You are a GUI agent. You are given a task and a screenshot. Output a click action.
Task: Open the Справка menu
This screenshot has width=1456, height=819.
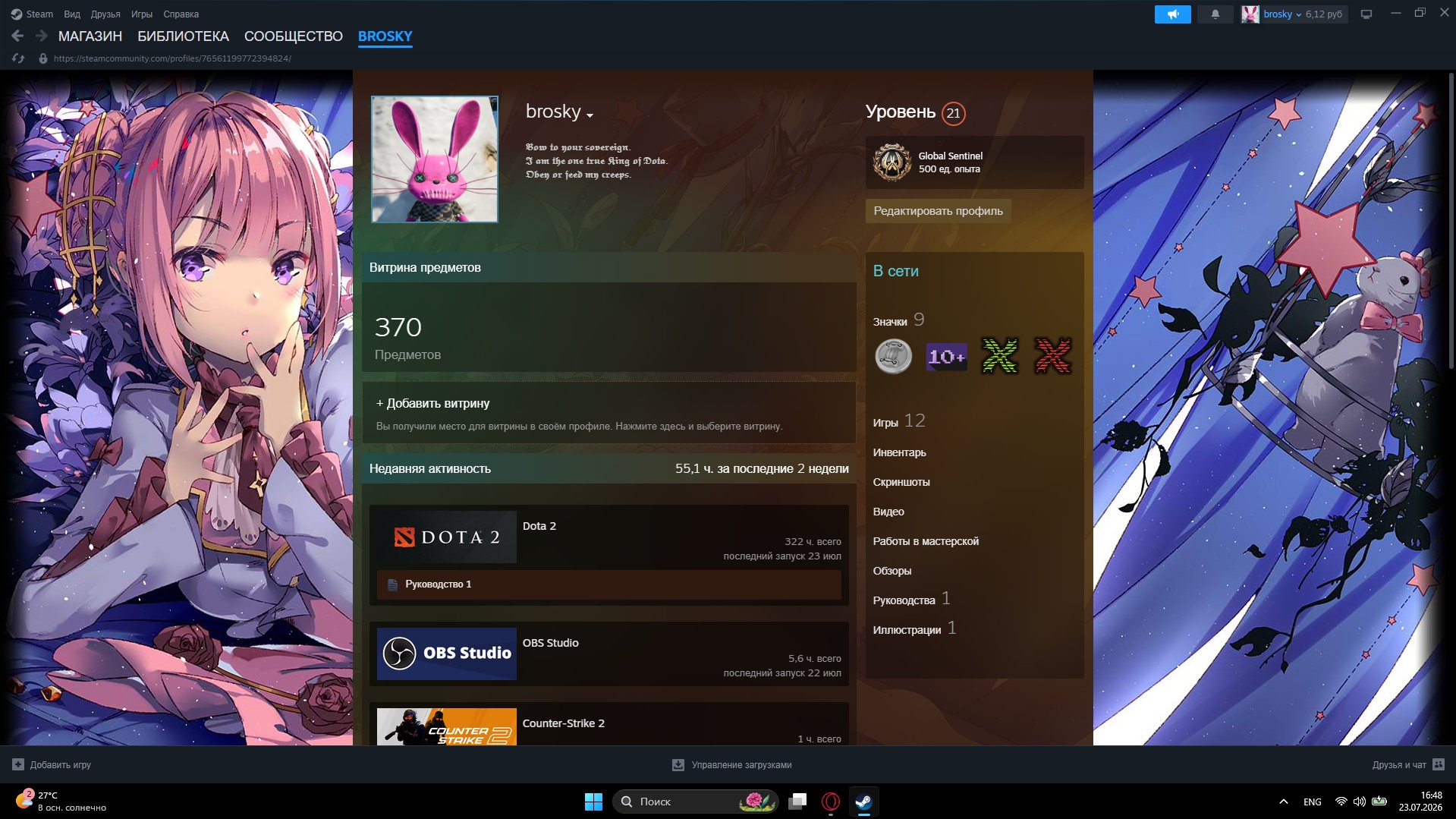[x=181, y=14]
